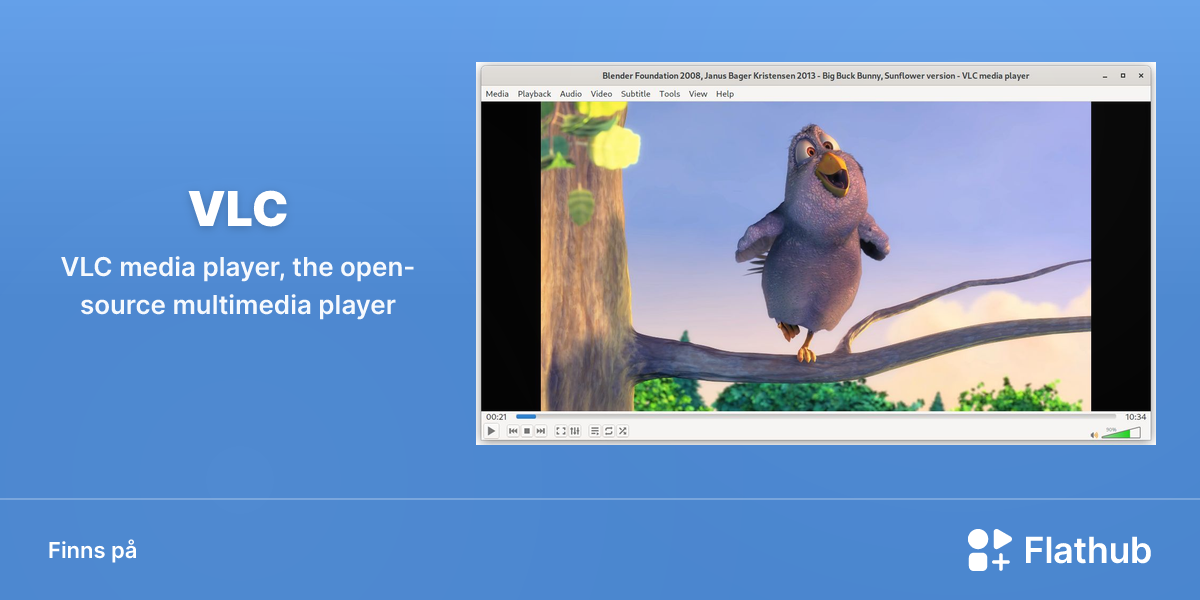Skip to previous media track
The height and width of the screenshot is (600, 1200).
pos(513,431)
